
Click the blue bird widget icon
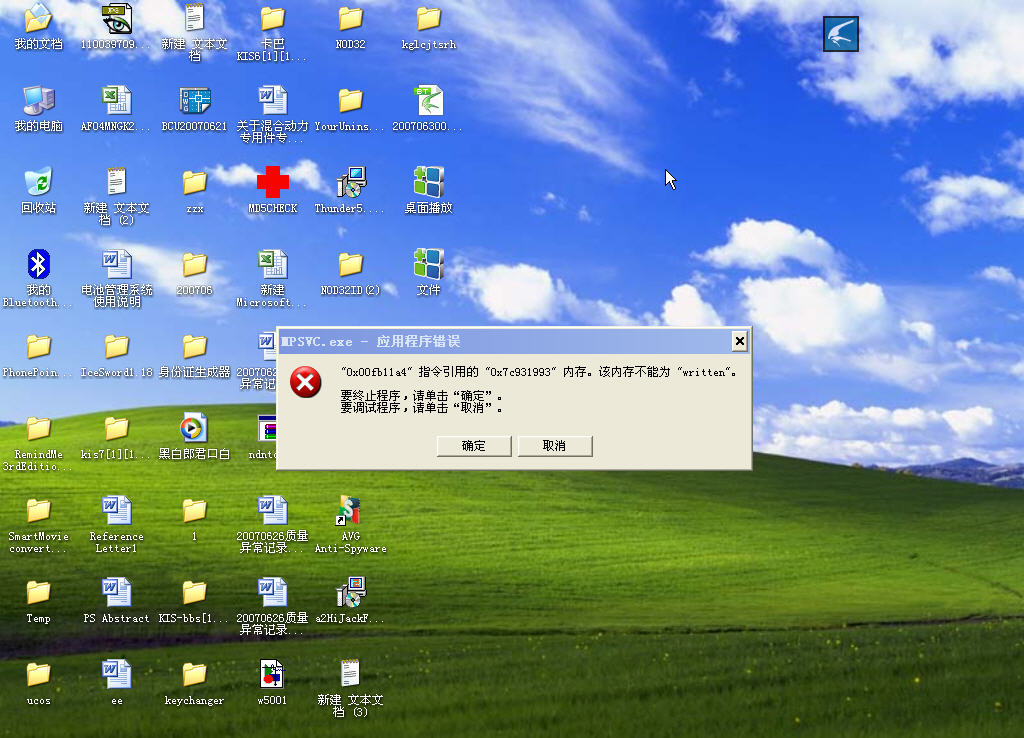pos(840,34)
